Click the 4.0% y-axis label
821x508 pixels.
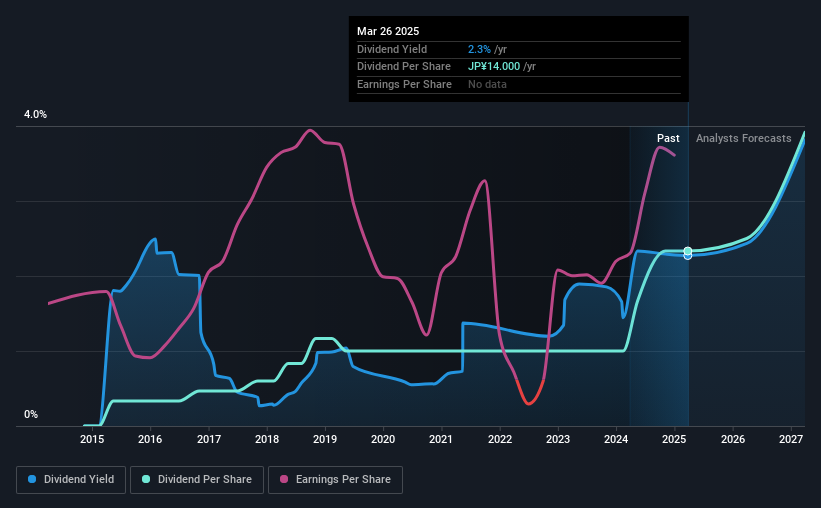[35, 115]
